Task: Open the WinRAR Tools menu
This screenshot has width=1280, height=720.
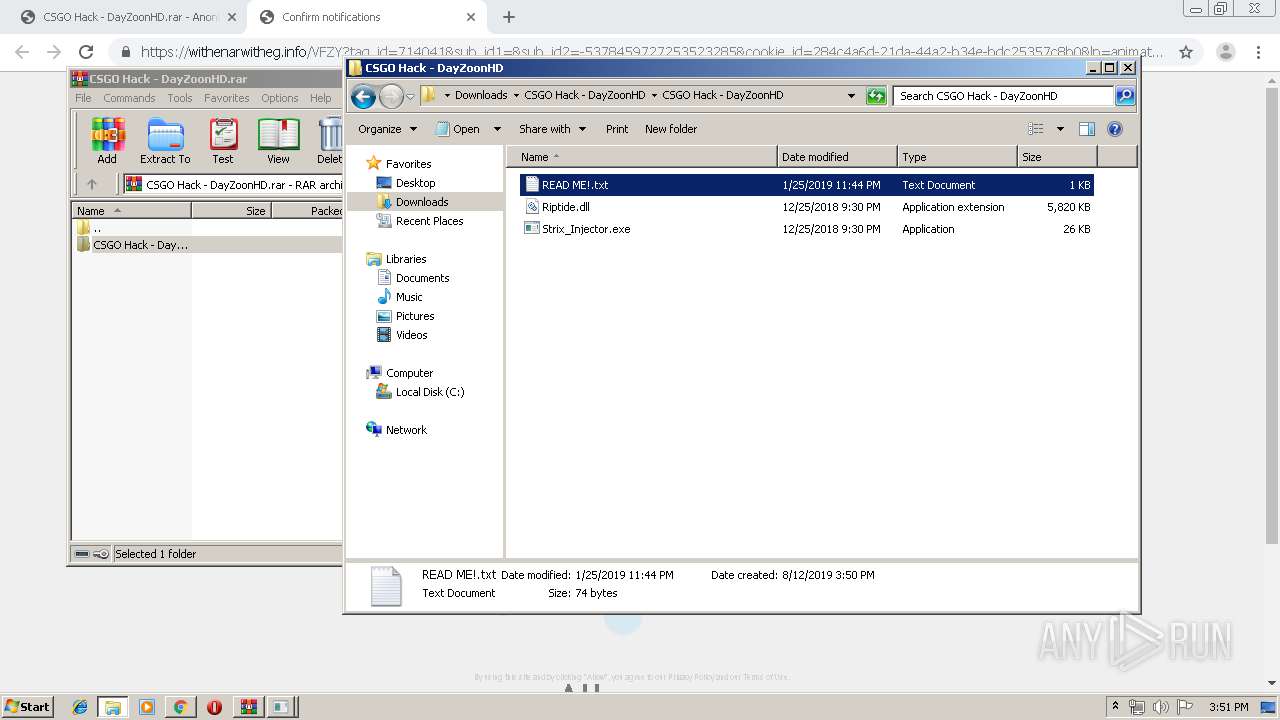Action: [180, 98]
